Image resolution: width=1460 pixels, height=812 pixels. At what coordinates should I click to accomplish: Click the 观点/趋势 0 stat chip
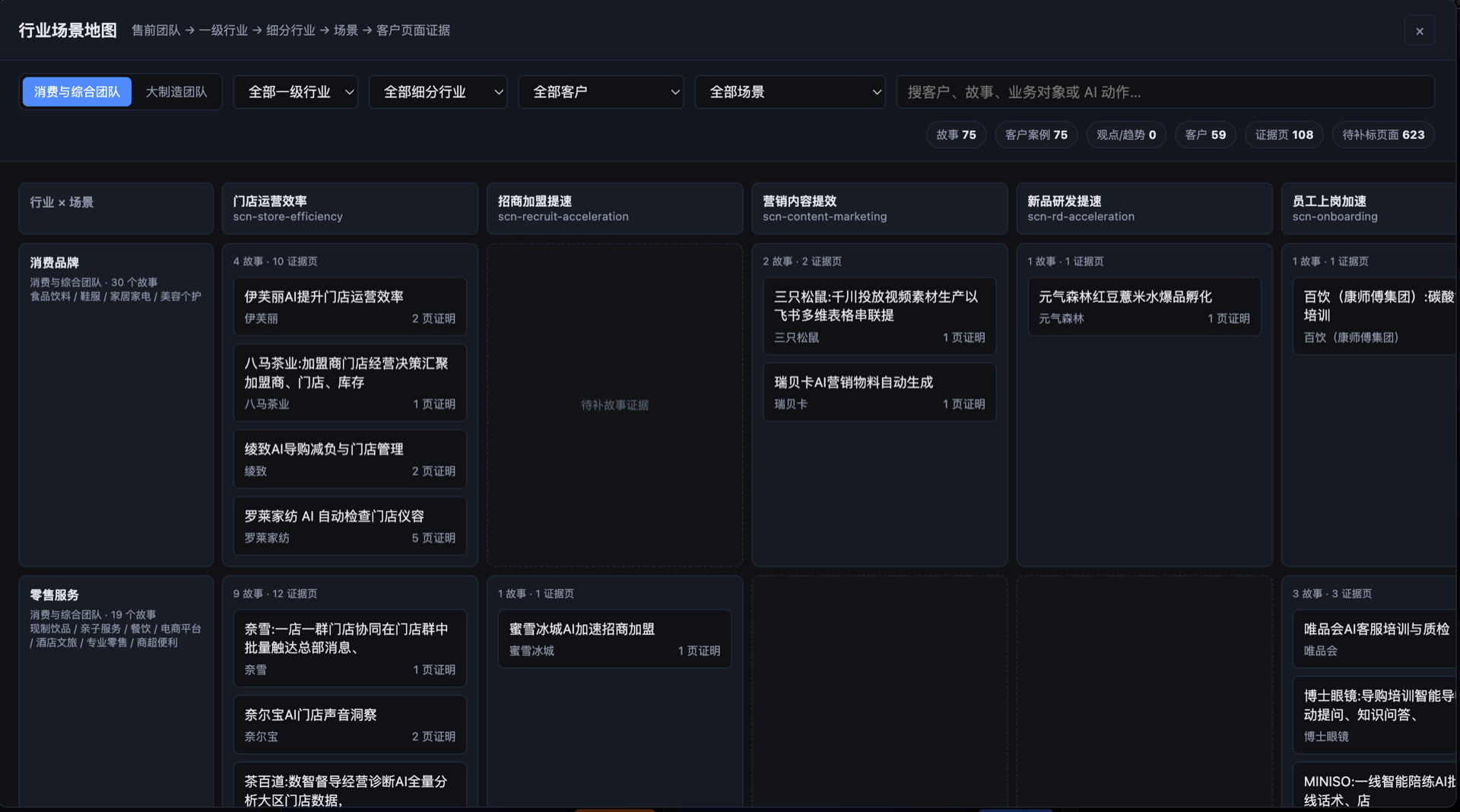[1126, 135]
